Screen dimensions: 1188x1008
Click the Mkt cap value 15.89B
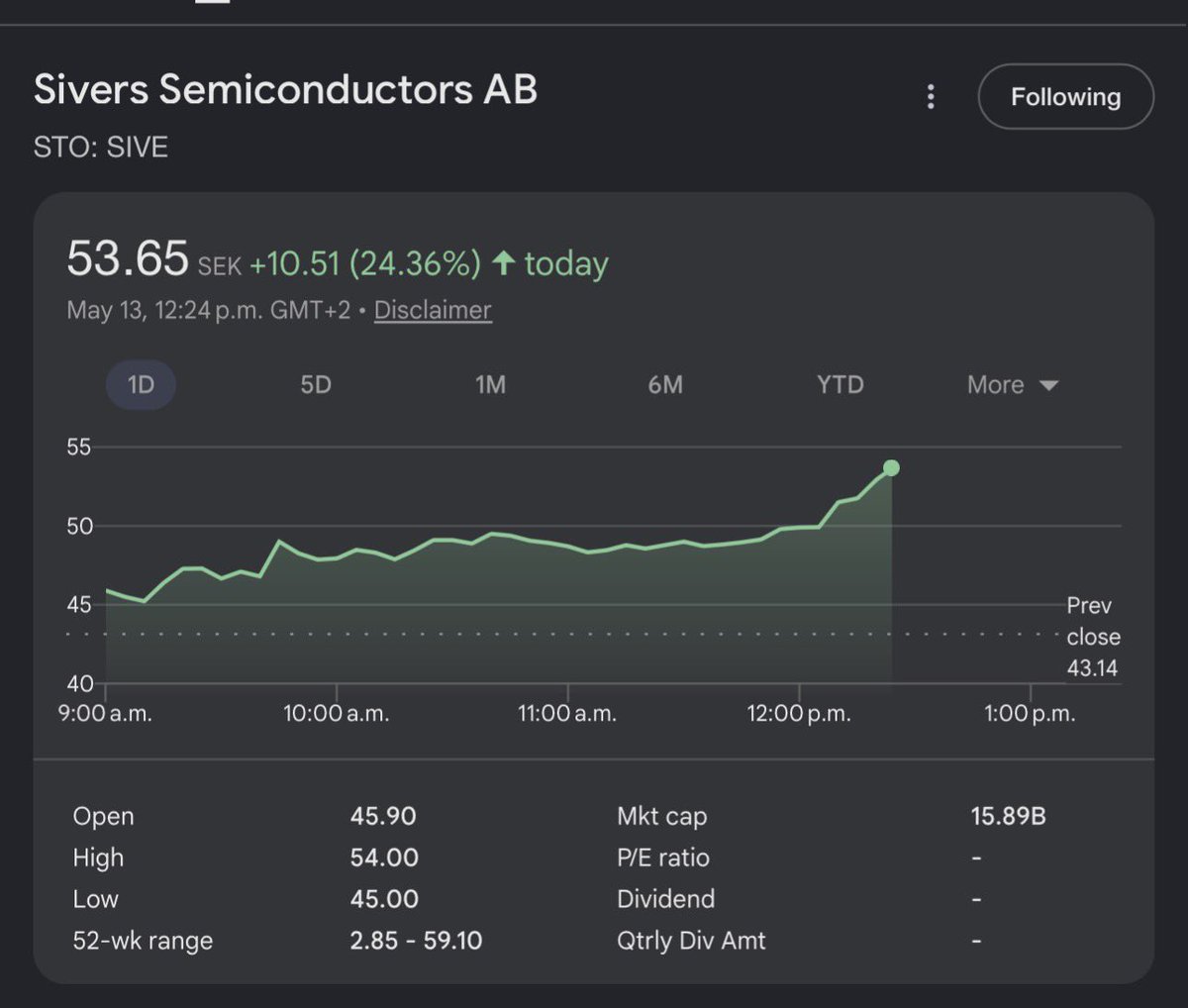point(1008,816)
